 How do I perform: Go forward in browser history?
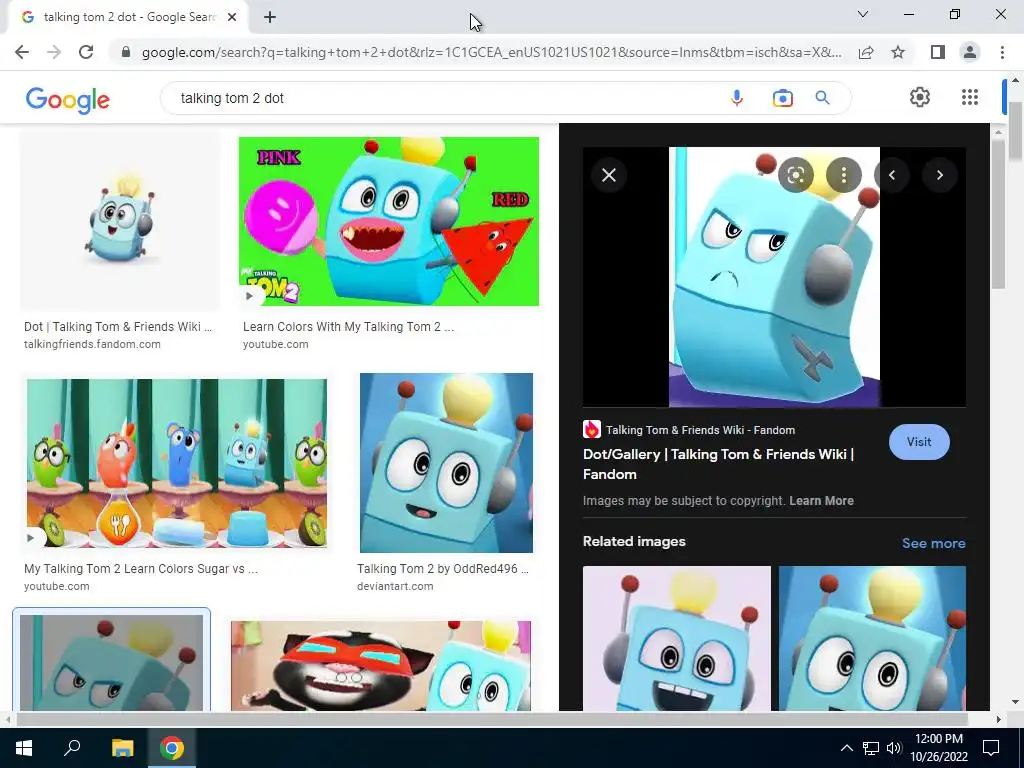pos(54,52)
